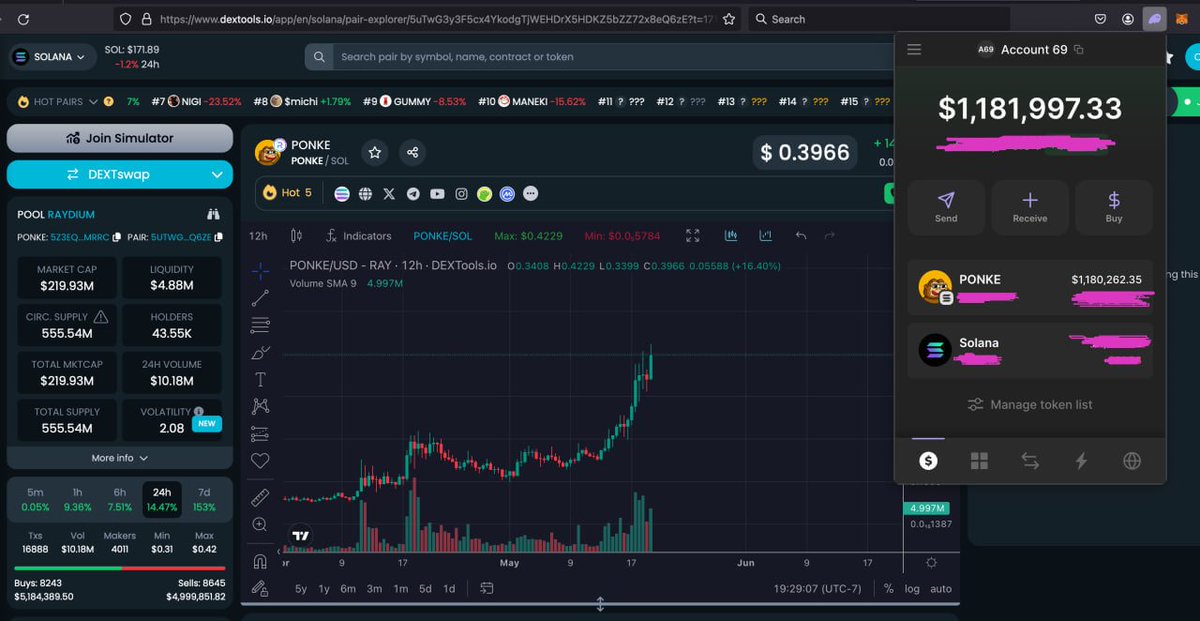Toggle the chart magnet mode icon

coord(260,561)
